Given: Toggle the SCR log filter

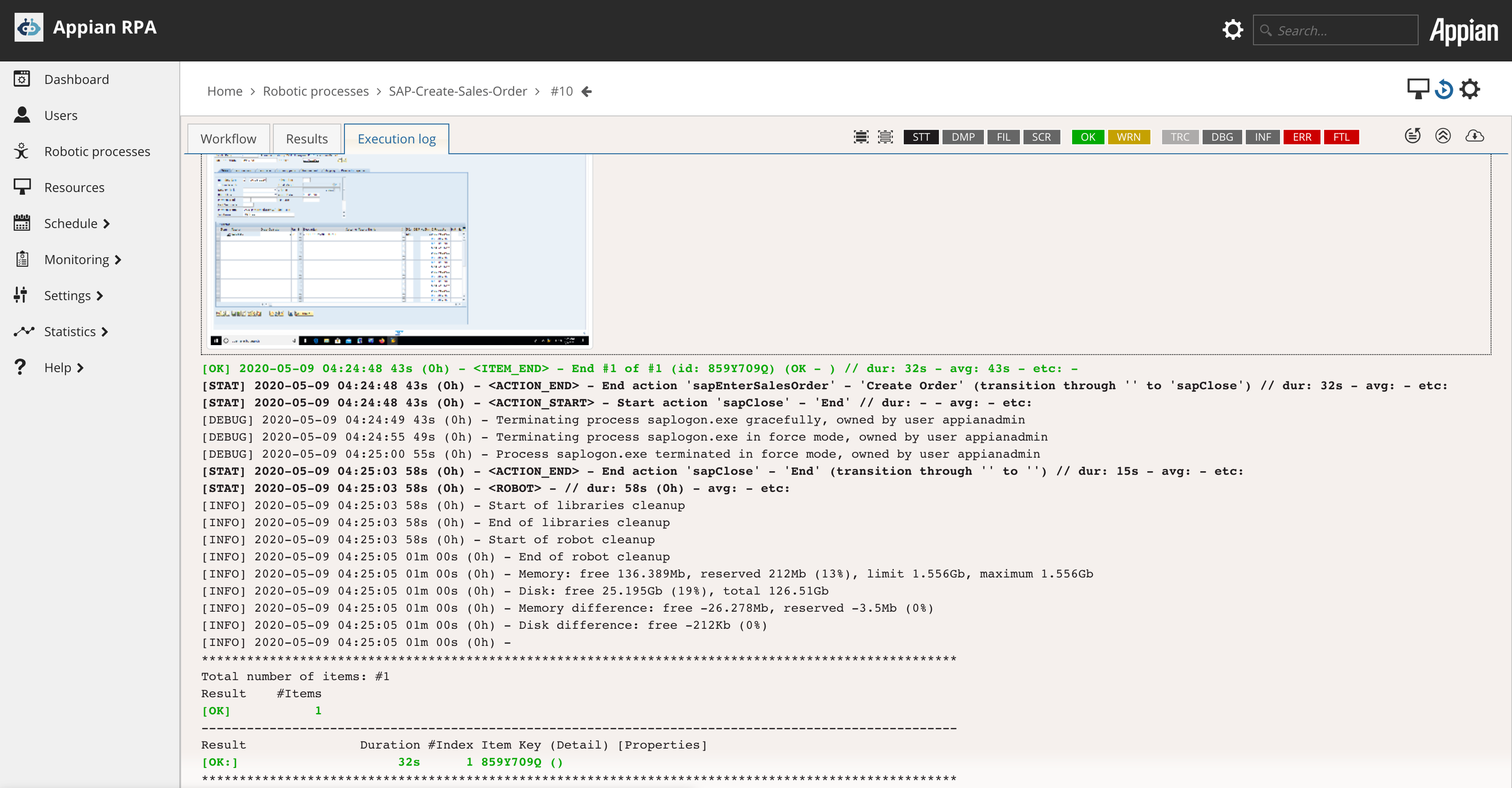Looking at the screenshot, I should point(1041,137).
